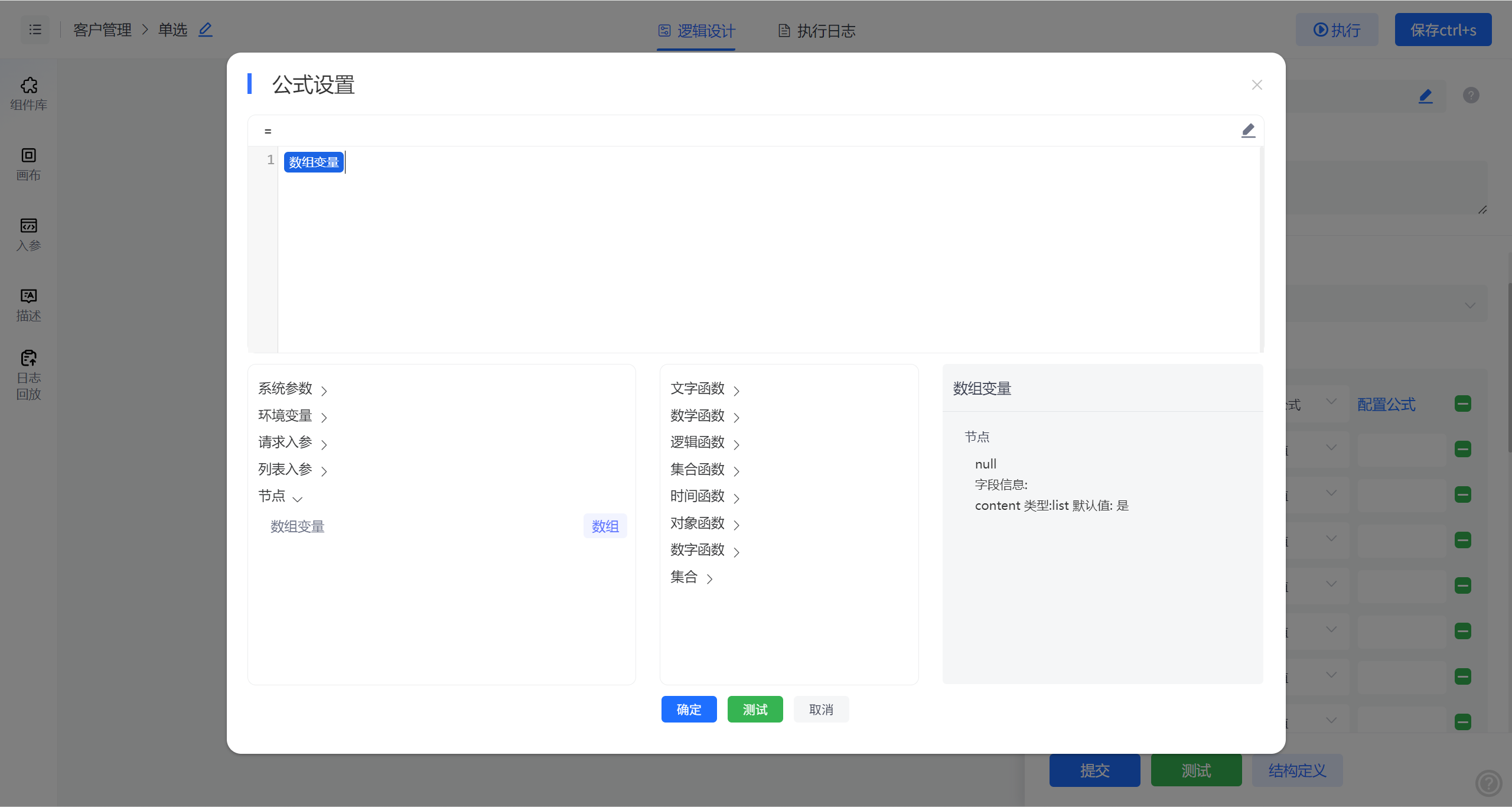
Task: Click the edit icon next to 单选
Action: point(205,30)
